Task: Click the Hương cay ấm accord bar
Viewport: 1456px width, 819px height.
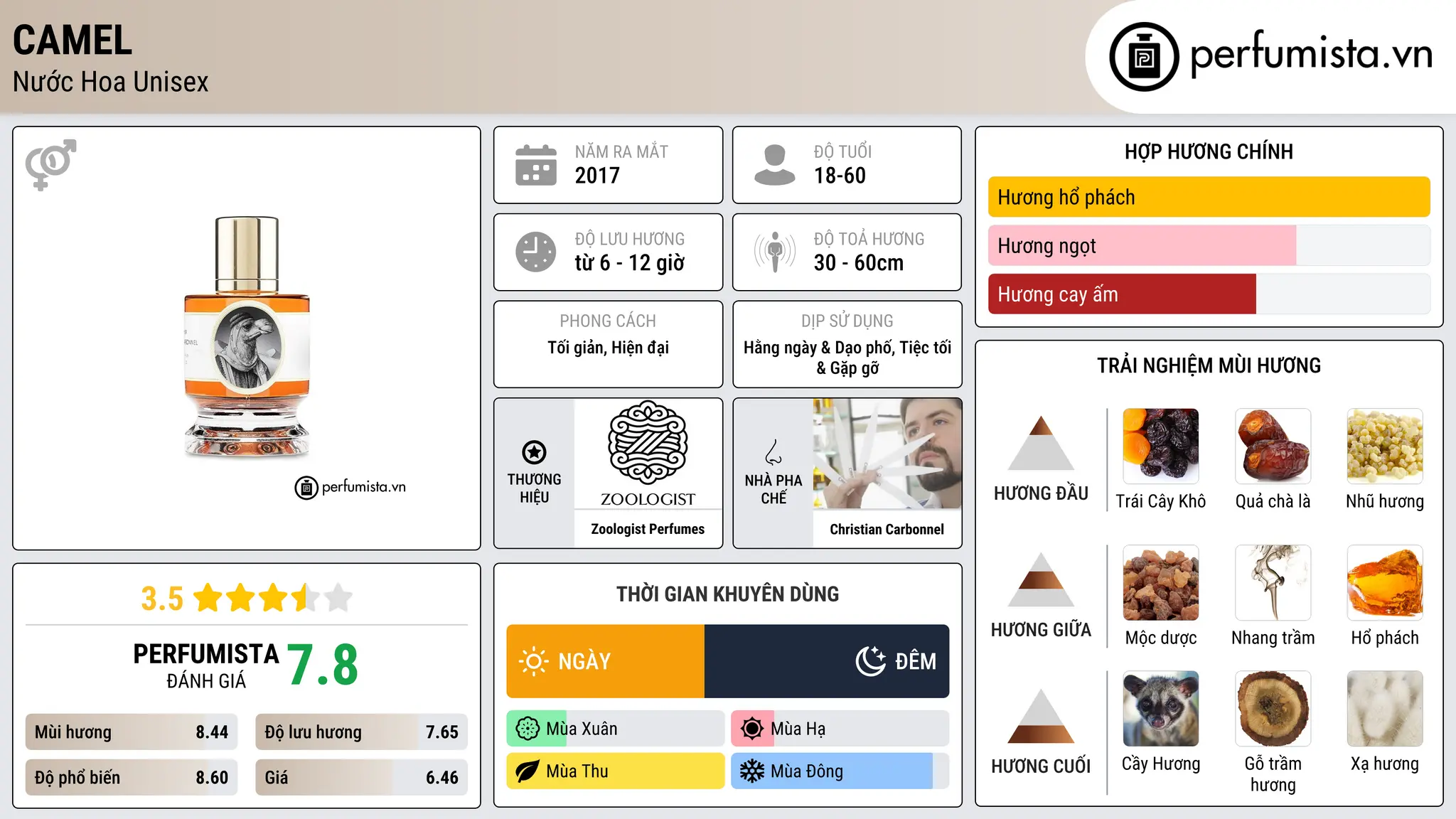Action: coord(1209,294)
